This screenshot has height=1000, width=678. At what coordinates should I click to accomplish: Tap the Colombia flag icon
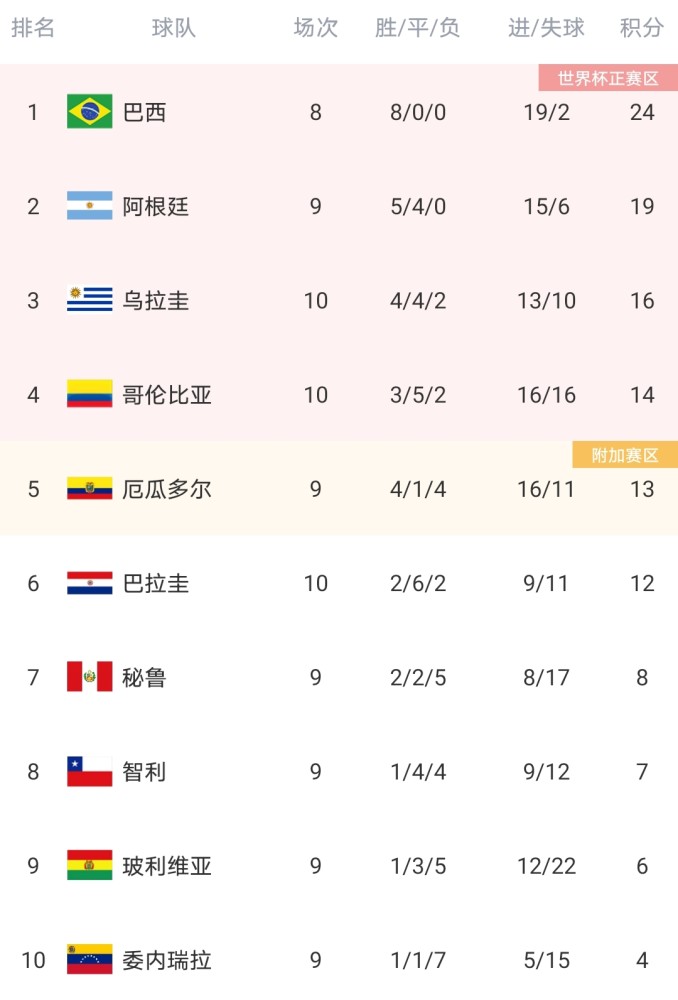[x=89, y=394]
